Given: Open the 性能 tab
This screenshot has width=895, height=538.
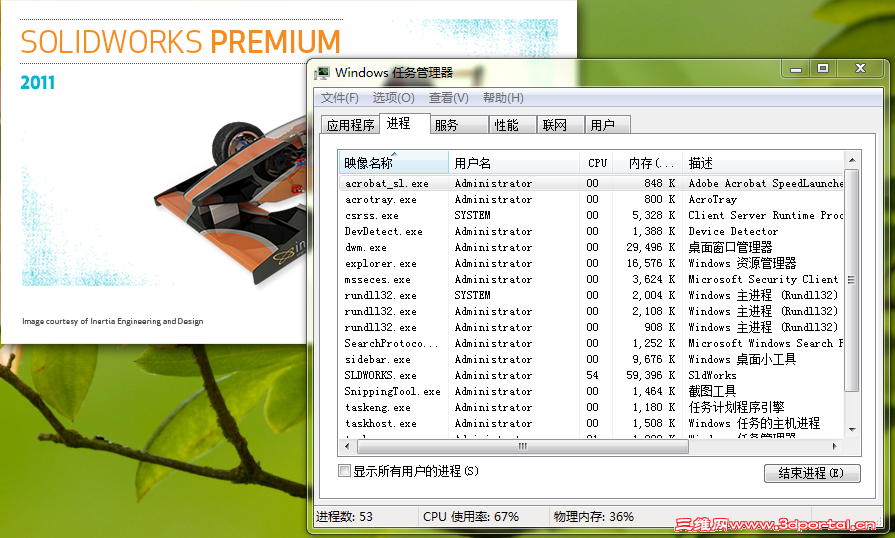Looking at the screenshot, I should [x=513, y=125].
